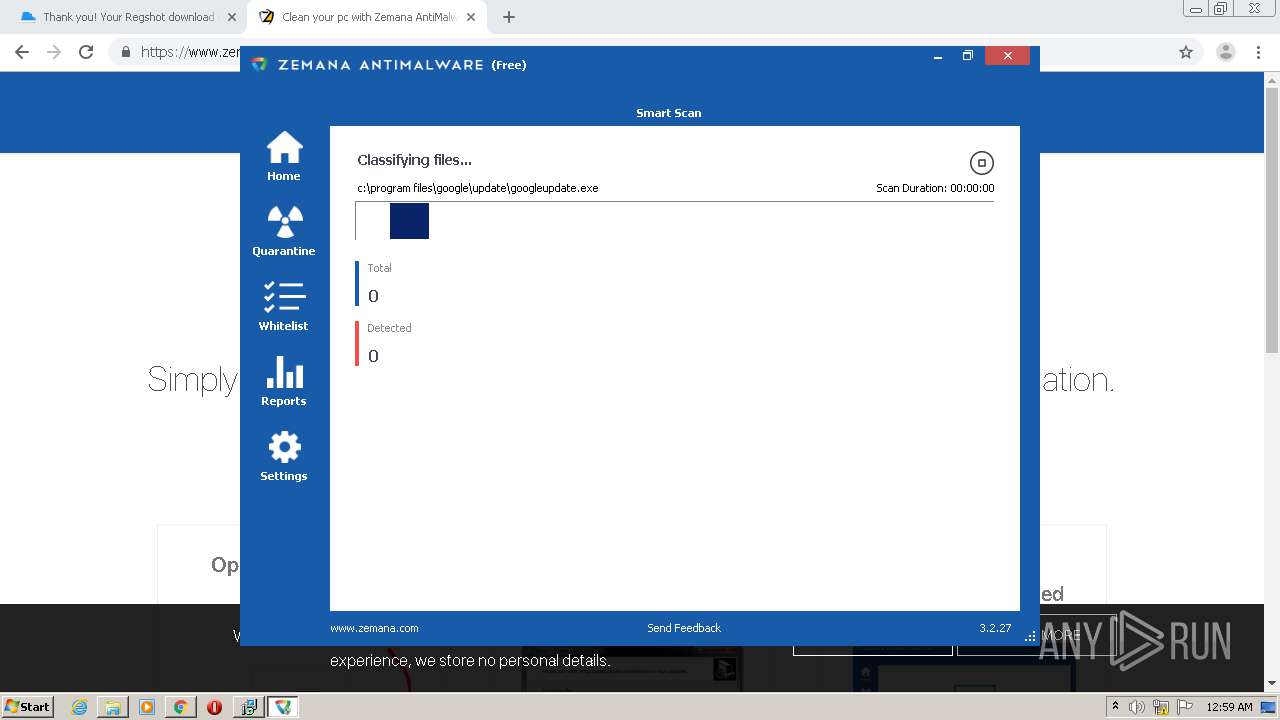Image resolution: width=1280 pixels, height=720 pixels.
Task: Click the scanned file path text
Action: point(478,188)
